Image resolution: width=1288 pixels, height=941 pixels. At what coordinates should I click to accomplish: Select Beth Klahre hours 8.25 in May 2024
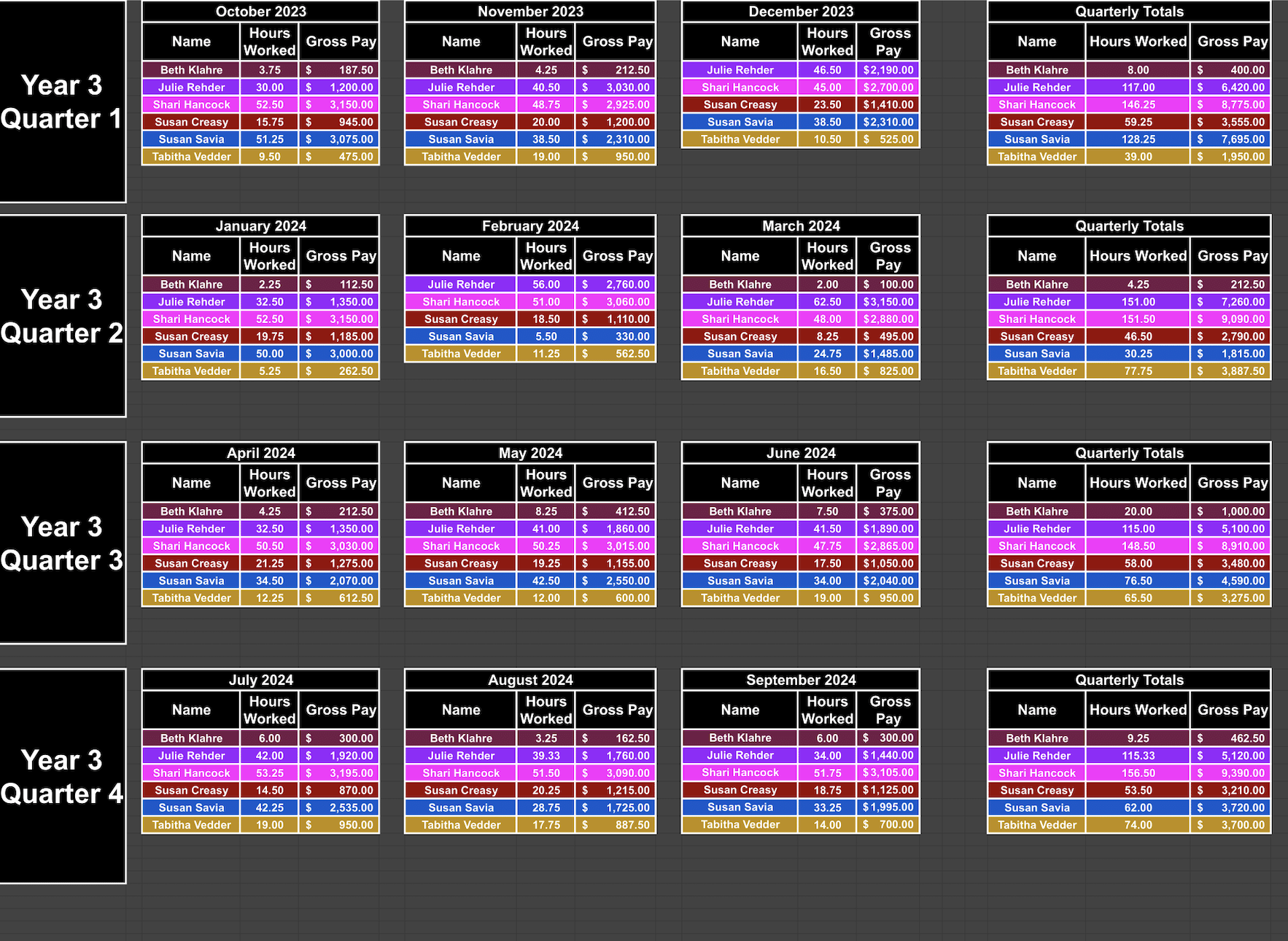(546, 511)
